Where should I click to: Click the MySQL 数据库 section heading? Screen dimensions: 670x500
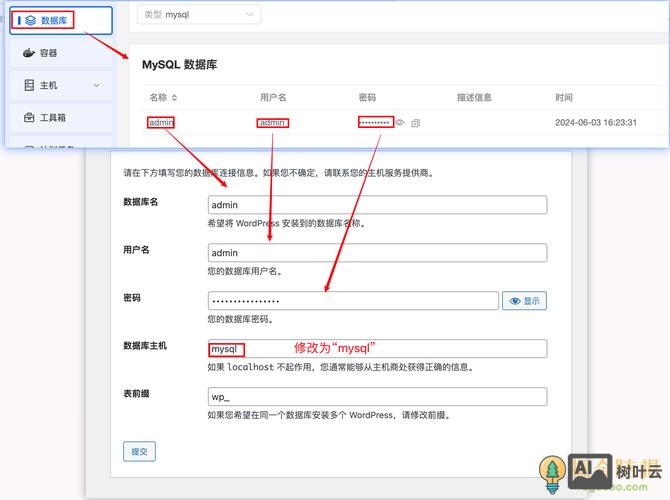pos(179,65)
